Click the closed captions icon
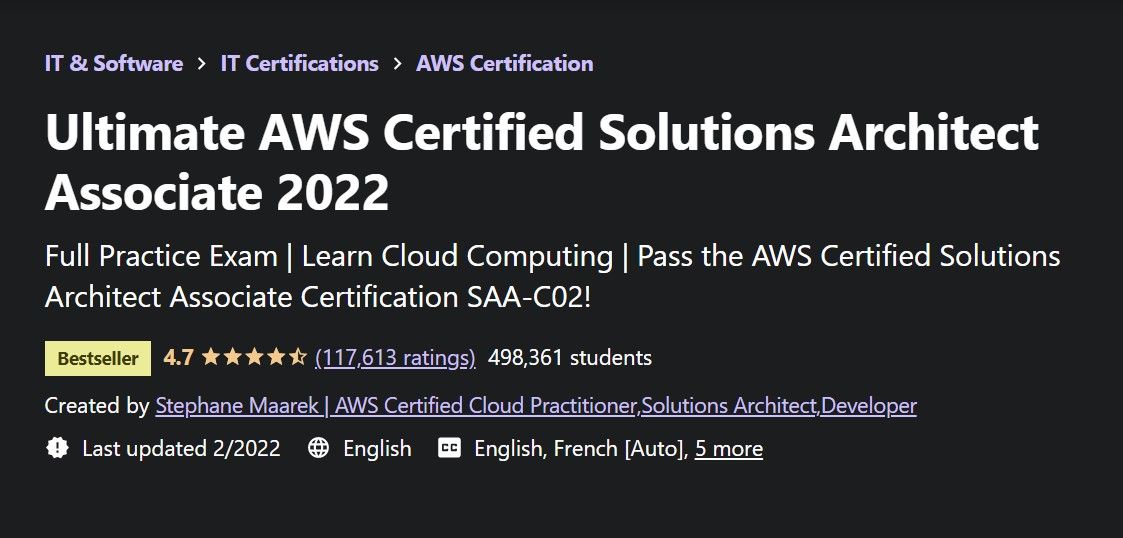The height and width of the screenshot is (538, 1123). 449,449
